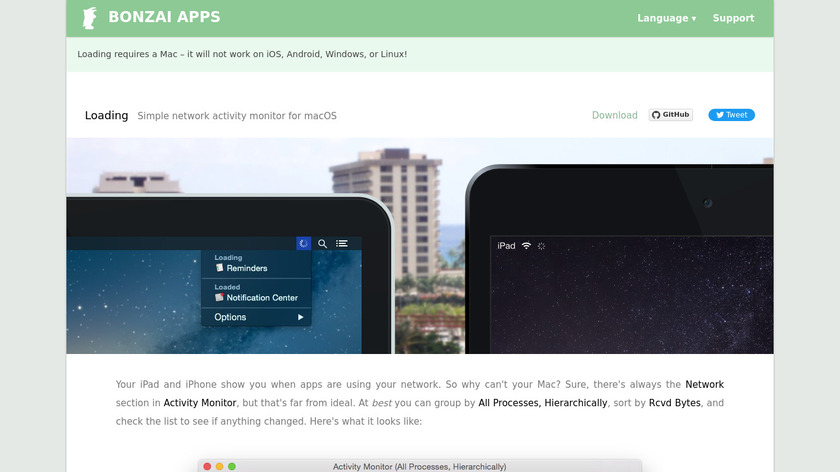This screenshot has height=472, width=840.
Task: Click the Tweet button
Action: [x=731, y=115]
